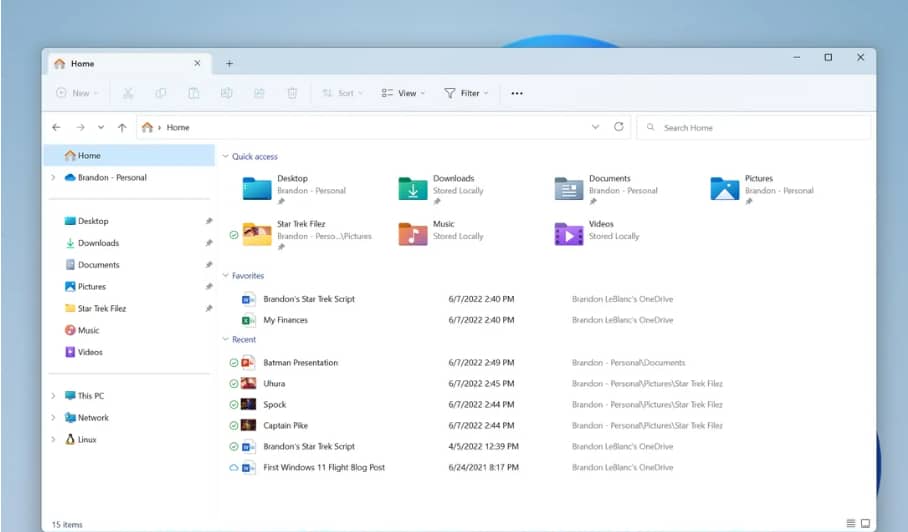Image resolution: width=908 pixels, height=532 pixels.
Task: Expand the address bar history dropdown
Action: point(595,127)
